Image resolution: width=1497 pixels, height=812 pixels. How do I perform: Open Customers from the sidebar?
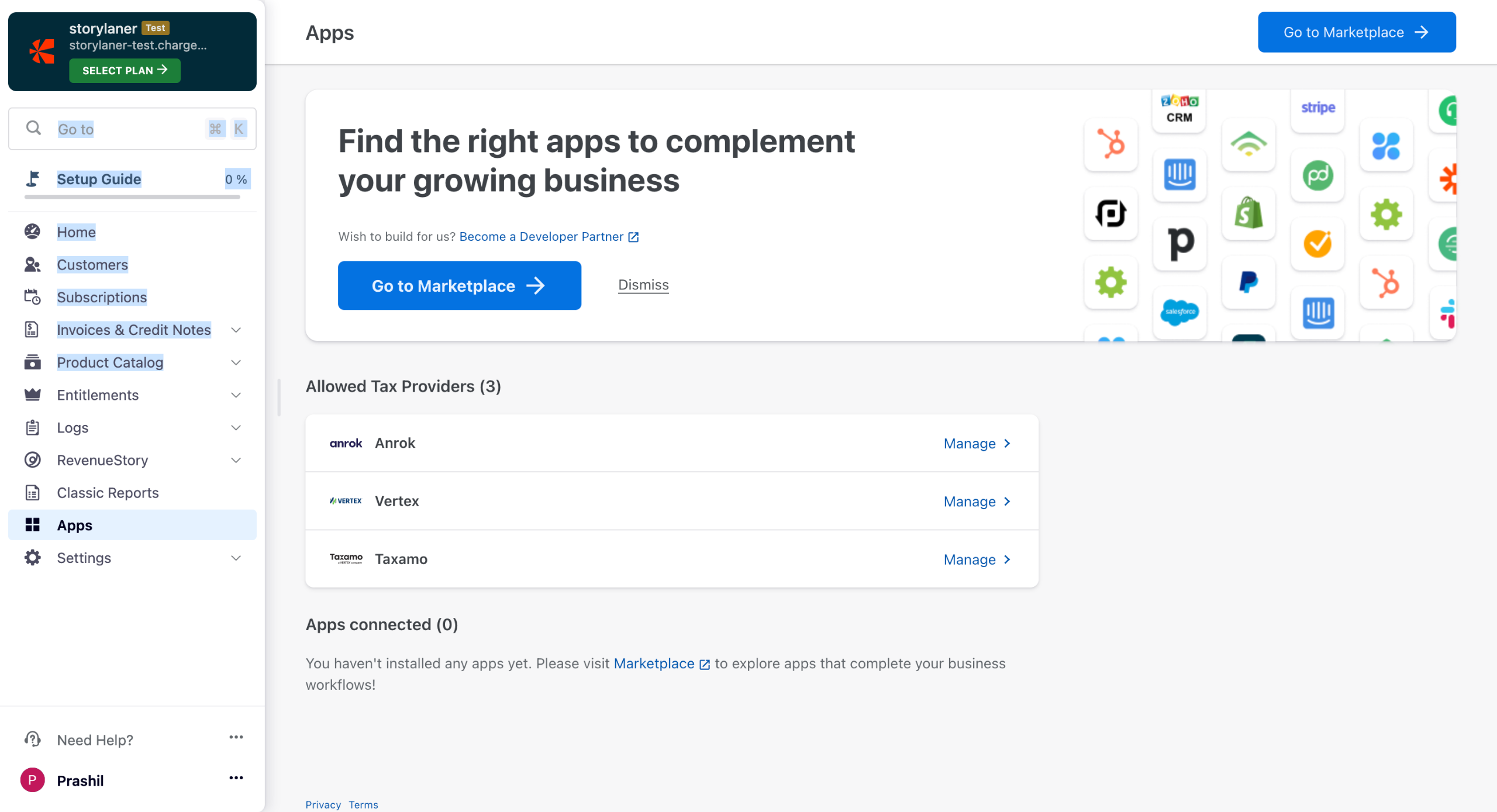point(92,265)
